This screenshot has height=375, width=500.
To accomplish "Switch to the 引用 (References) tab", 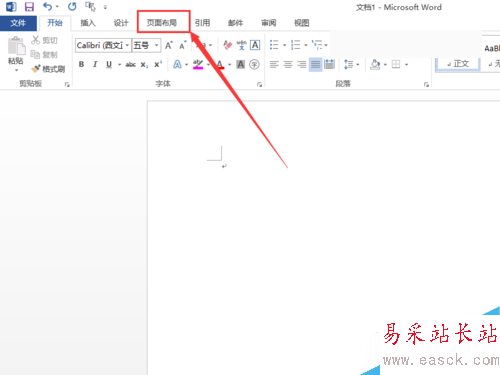I will coord(202,23).
